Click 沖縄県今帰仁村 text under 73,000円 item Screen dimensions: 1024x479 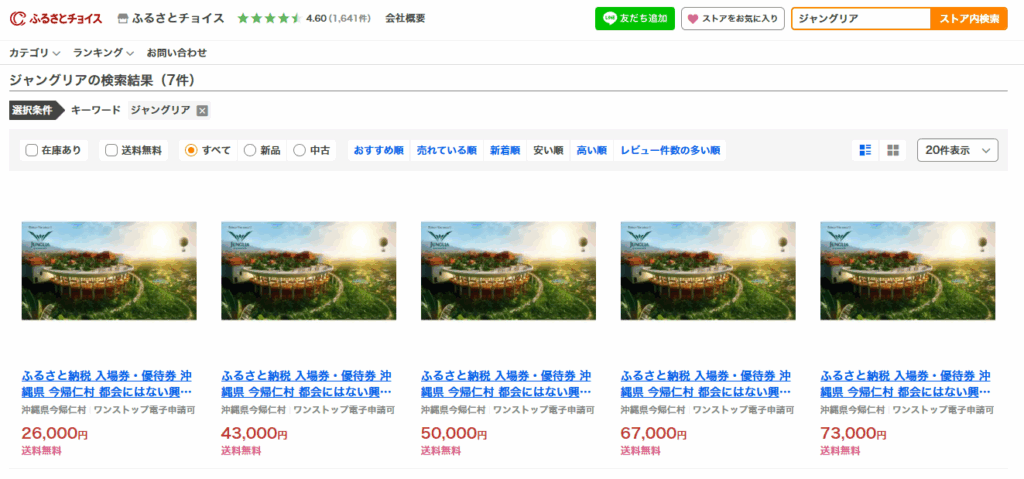[x=852, y=410]
